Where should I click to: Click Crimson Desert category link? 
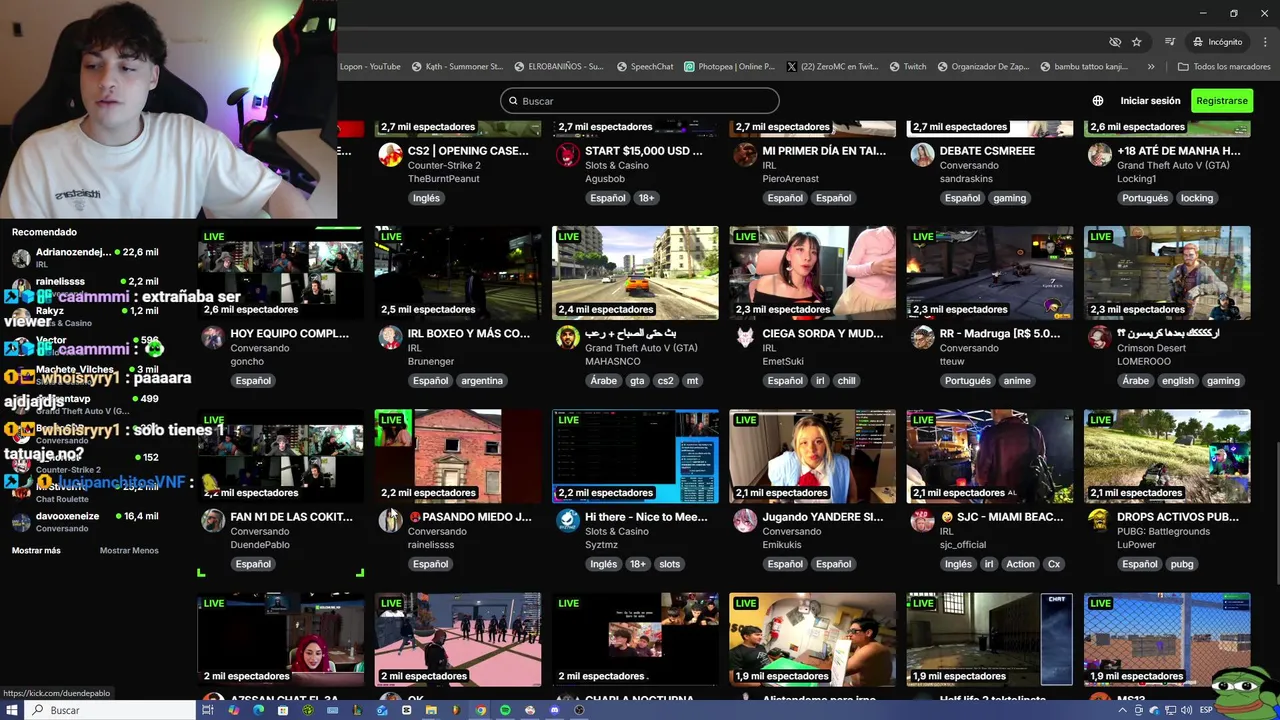1151,348
